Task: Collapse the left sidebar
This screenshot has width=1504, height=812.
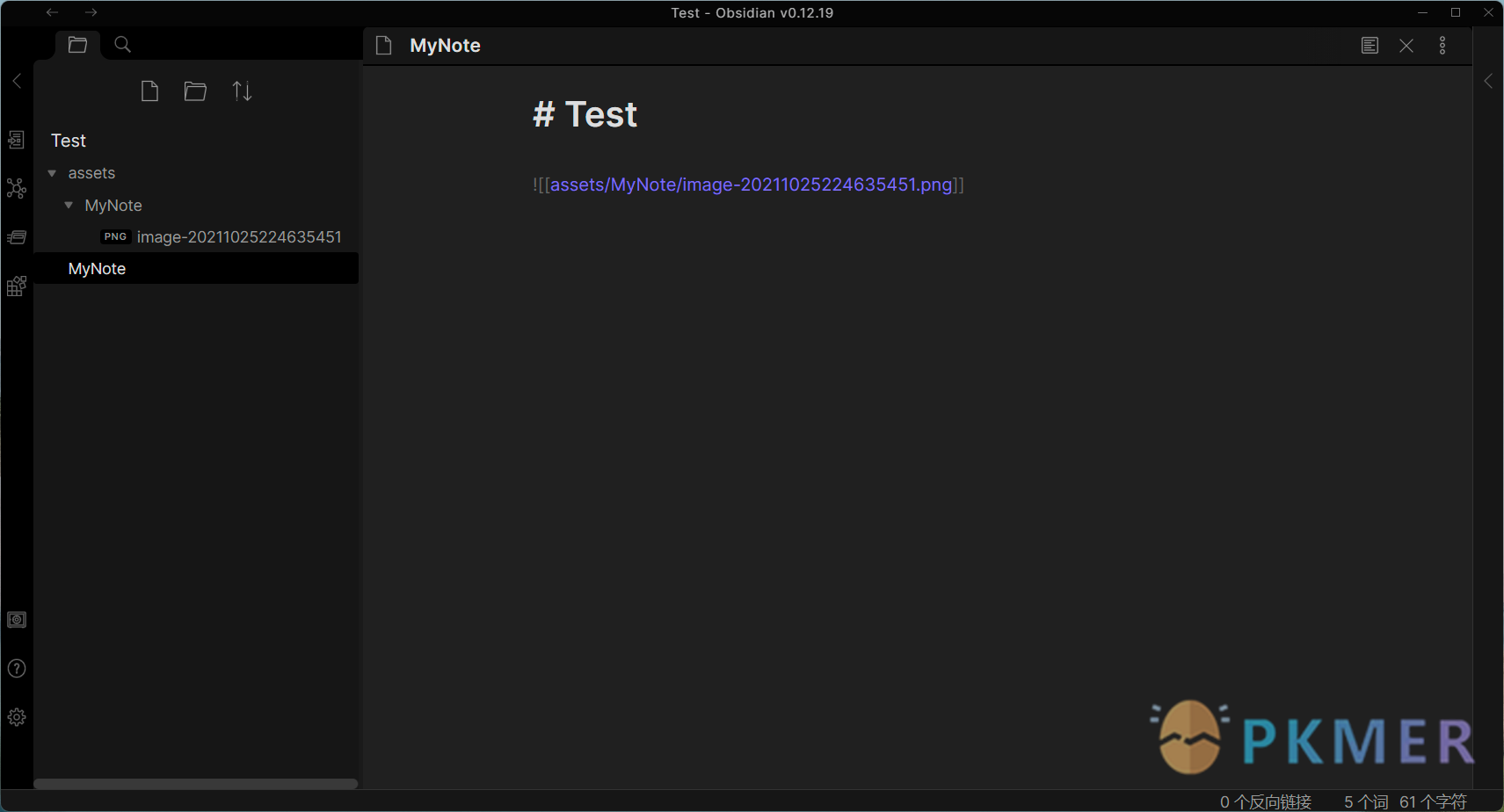Action: 17,81
